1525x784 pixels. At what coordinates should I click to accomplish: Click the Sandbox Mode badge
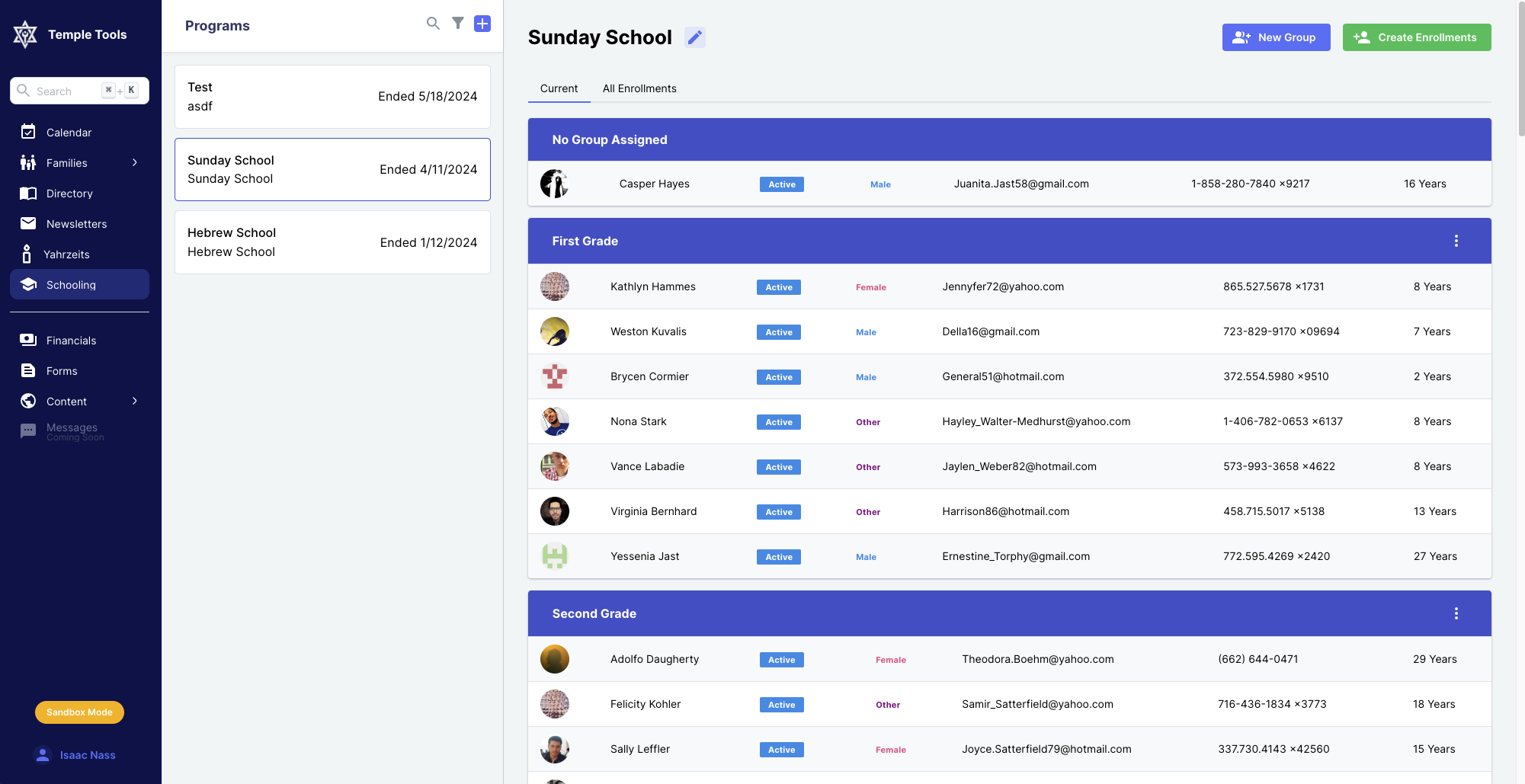pyautogui.click(x=79, y=712)
